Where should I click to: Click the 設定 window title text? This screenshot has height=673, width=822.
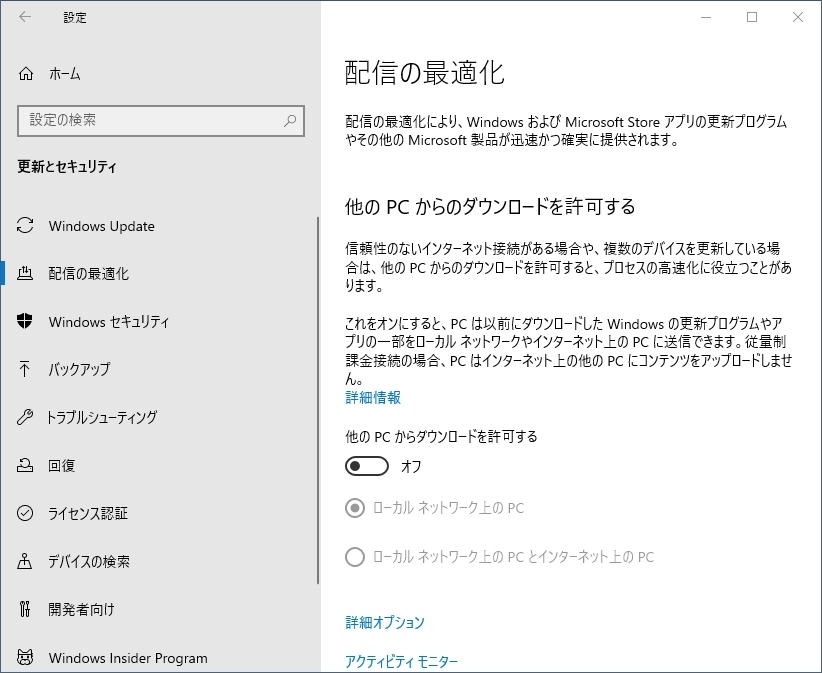(75, 17)
